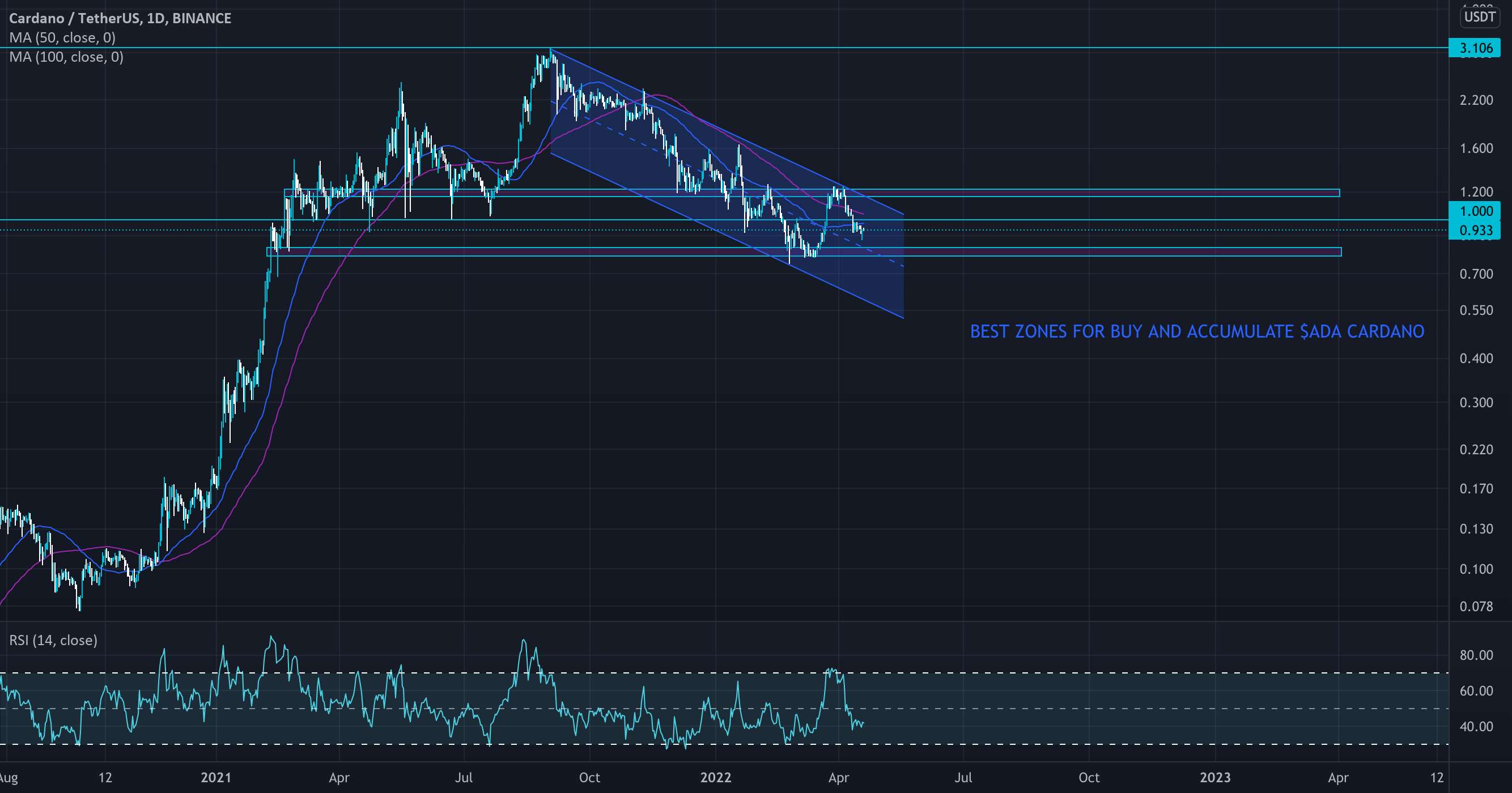Click the 2.200 price axis value
Screen dimensions: 1512x793
tap(1476, 100)
